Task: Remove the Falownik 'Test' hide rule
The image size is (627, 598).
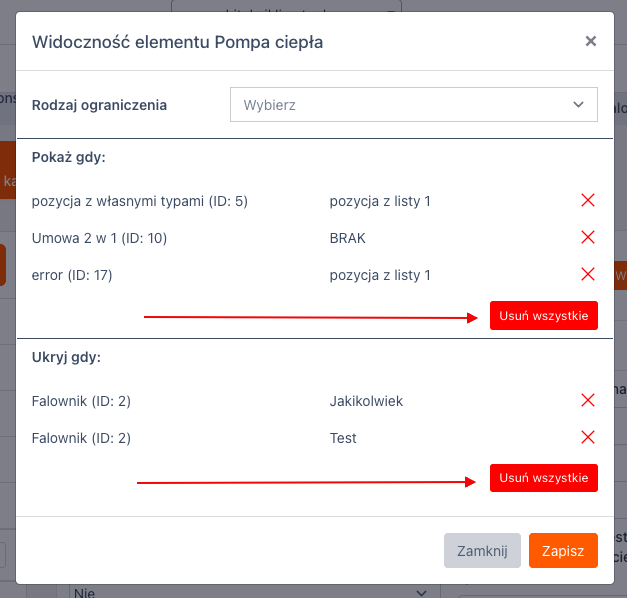Action: [x=588, y=438]
